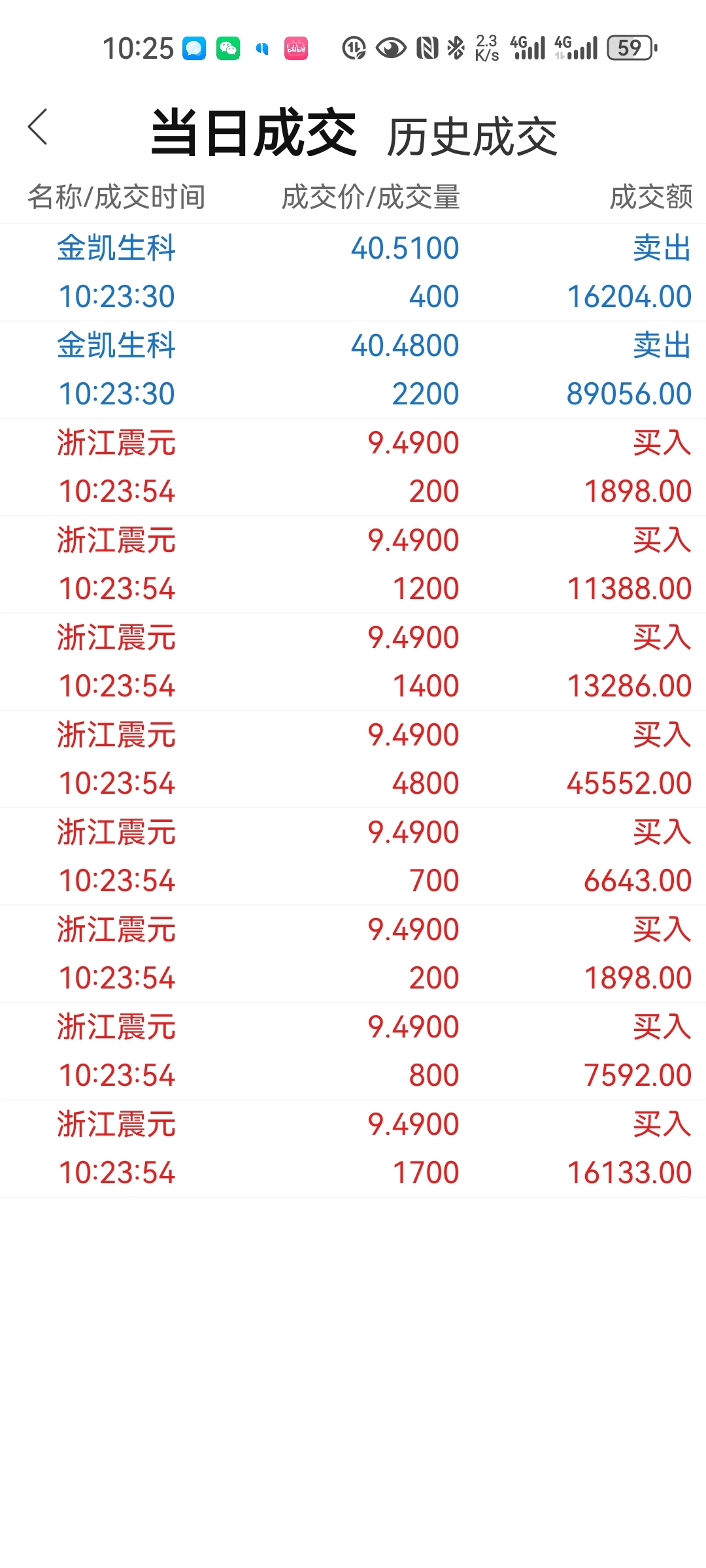Open 浙江震元 buy record totaling 6643.00
706x1568 pixels.
353,857
